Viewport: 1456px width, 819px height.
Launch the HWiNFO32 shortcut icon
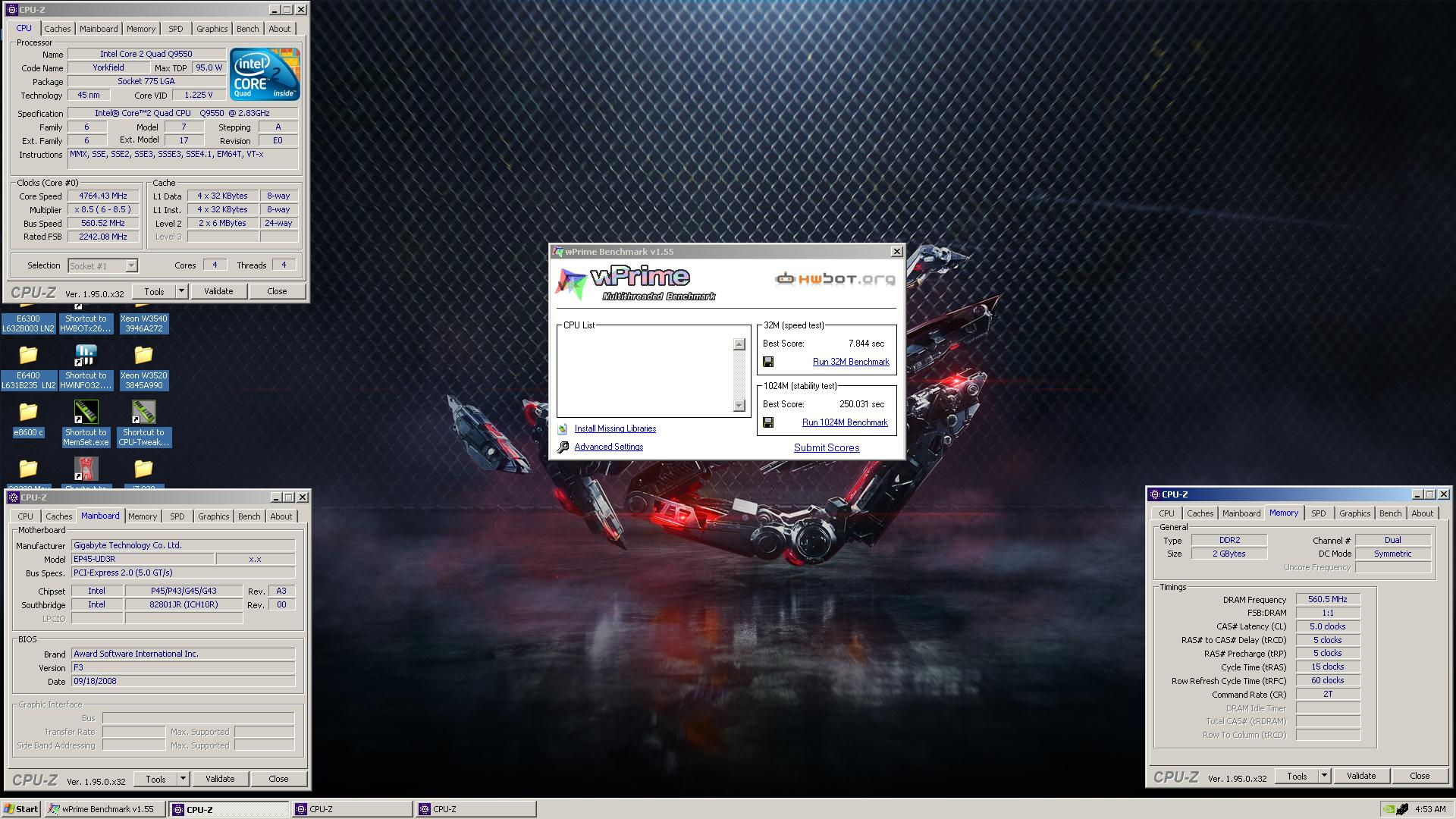click(x=86, y=355)
